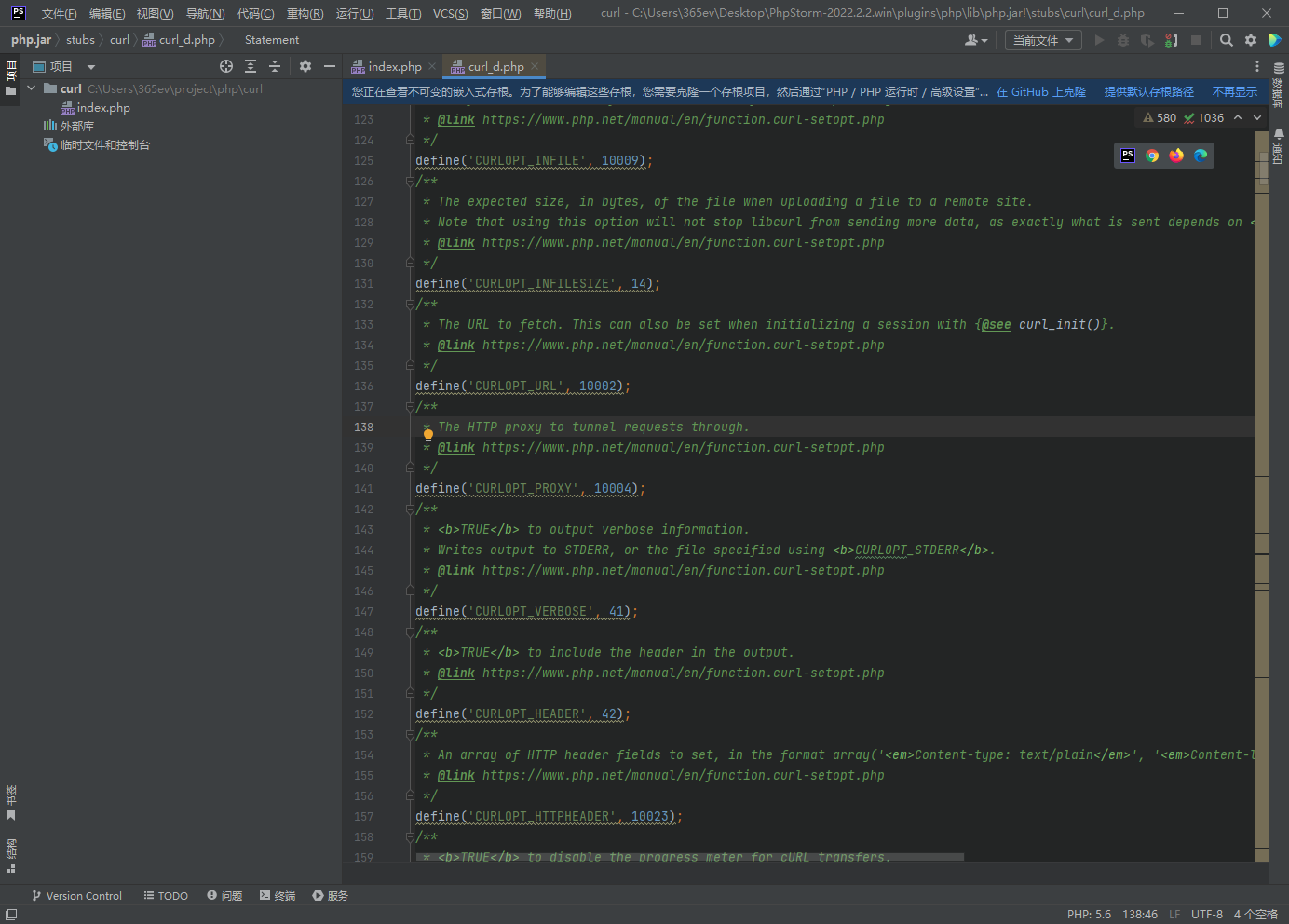1289x924 pixels.
Task: Open the 帮助(H) menu
Action: point(552,13)
